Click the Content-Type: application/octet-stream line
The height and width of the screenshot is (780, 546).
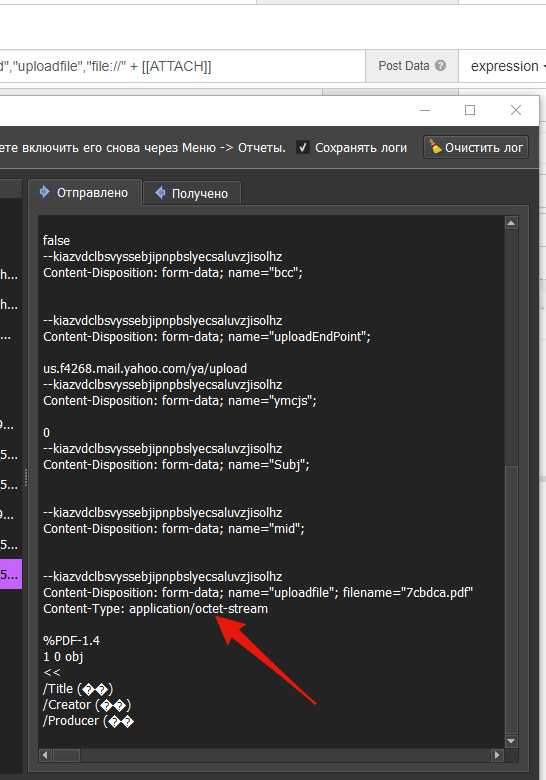click(x=155, y=609)
